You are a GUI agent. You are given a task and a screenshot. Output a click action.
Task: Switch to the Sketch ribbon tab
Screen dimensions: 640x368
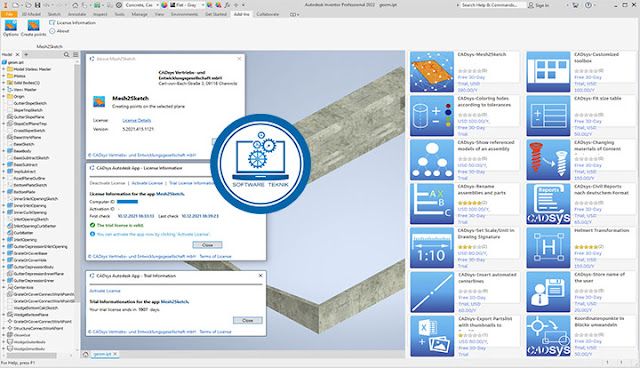coord(54,14)
